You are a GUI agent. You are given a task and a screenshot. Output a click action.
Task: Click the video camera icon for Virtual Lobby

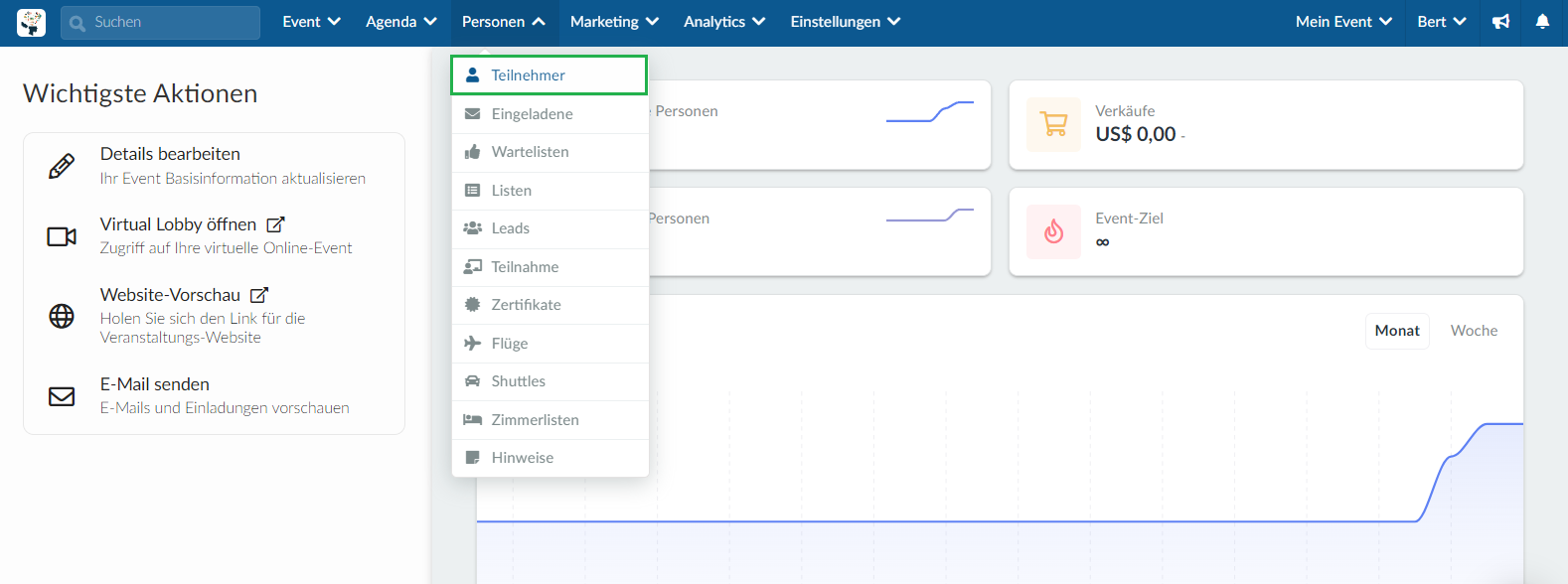pyautogui.click(x=62, y=236)
